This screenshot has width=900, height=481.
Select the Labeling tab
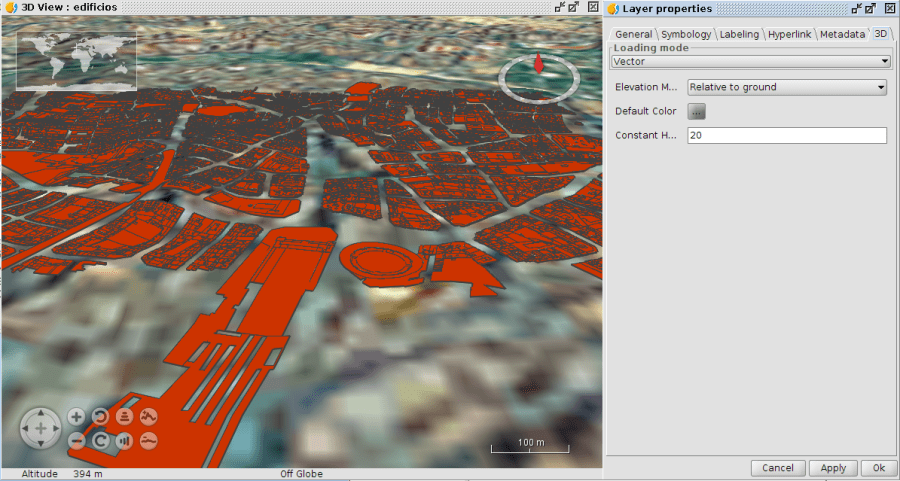click(x=739, y=34)
